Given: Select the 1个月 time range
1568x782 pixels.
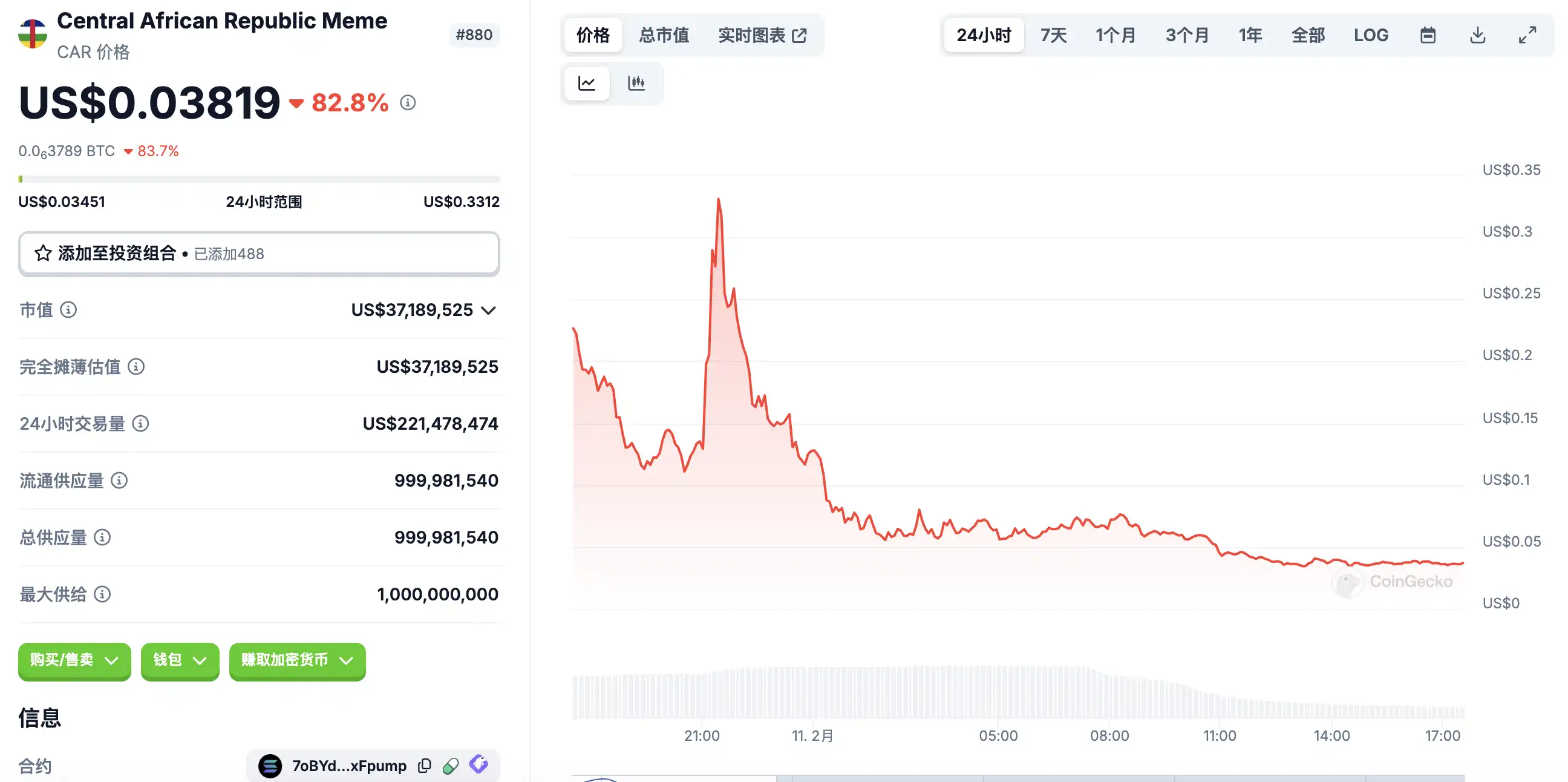Looking at the screenshot, I should (1115, 35).
